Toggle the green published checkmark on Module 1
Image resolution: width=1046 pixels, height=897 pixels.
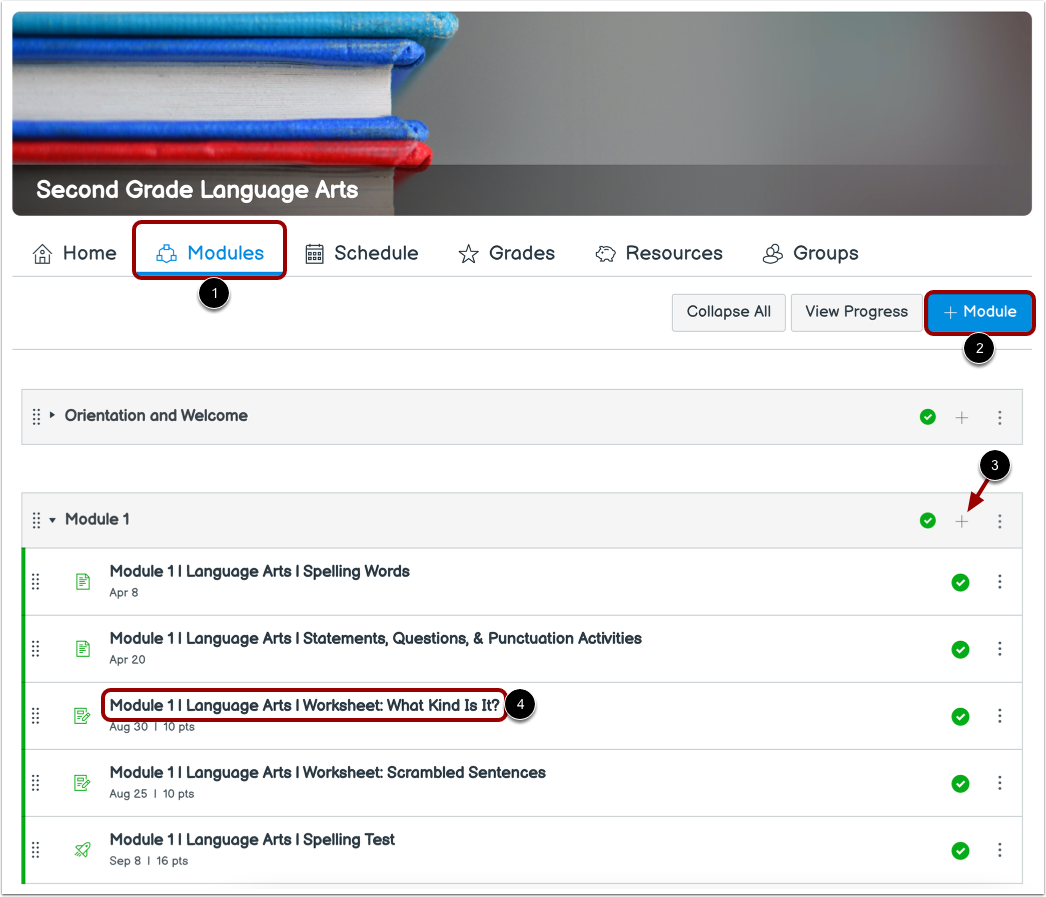click(927, 520)
